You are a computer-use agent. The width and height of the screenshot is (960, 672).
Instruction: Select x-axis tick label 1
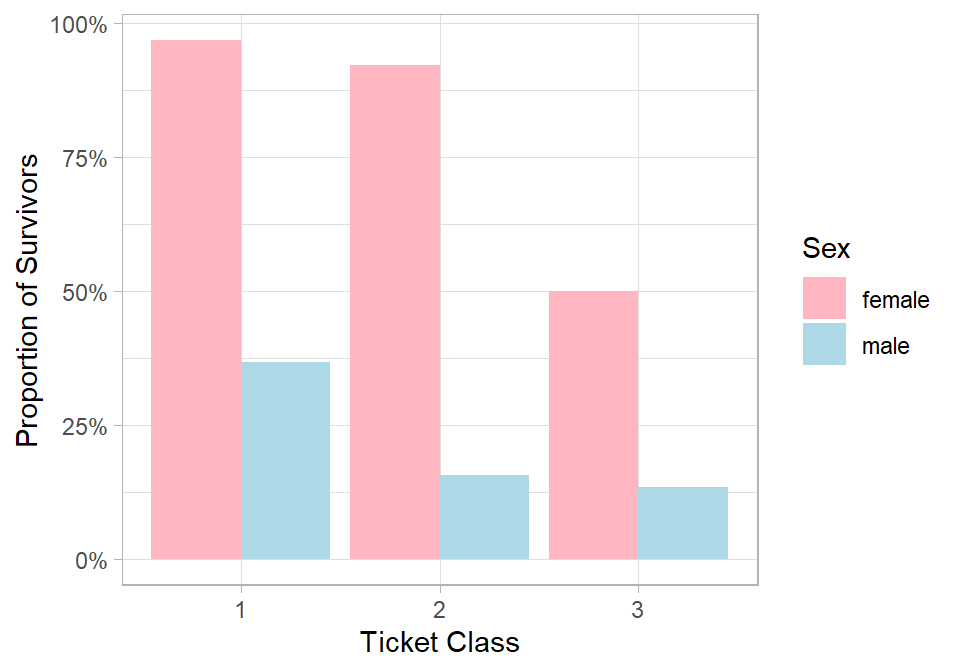(x=241, y=608)
